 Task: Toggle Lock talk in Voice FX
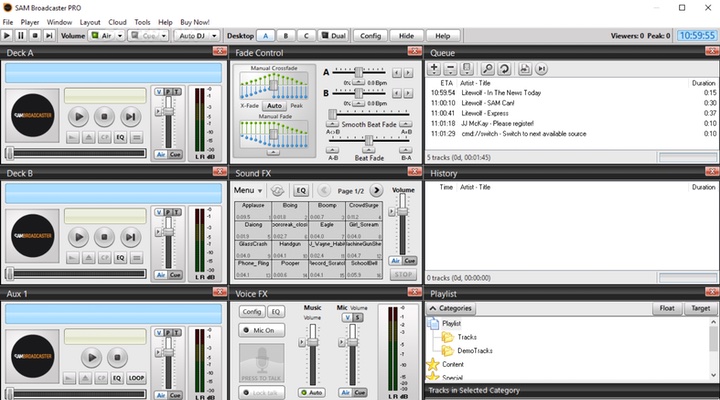(262, 393)
